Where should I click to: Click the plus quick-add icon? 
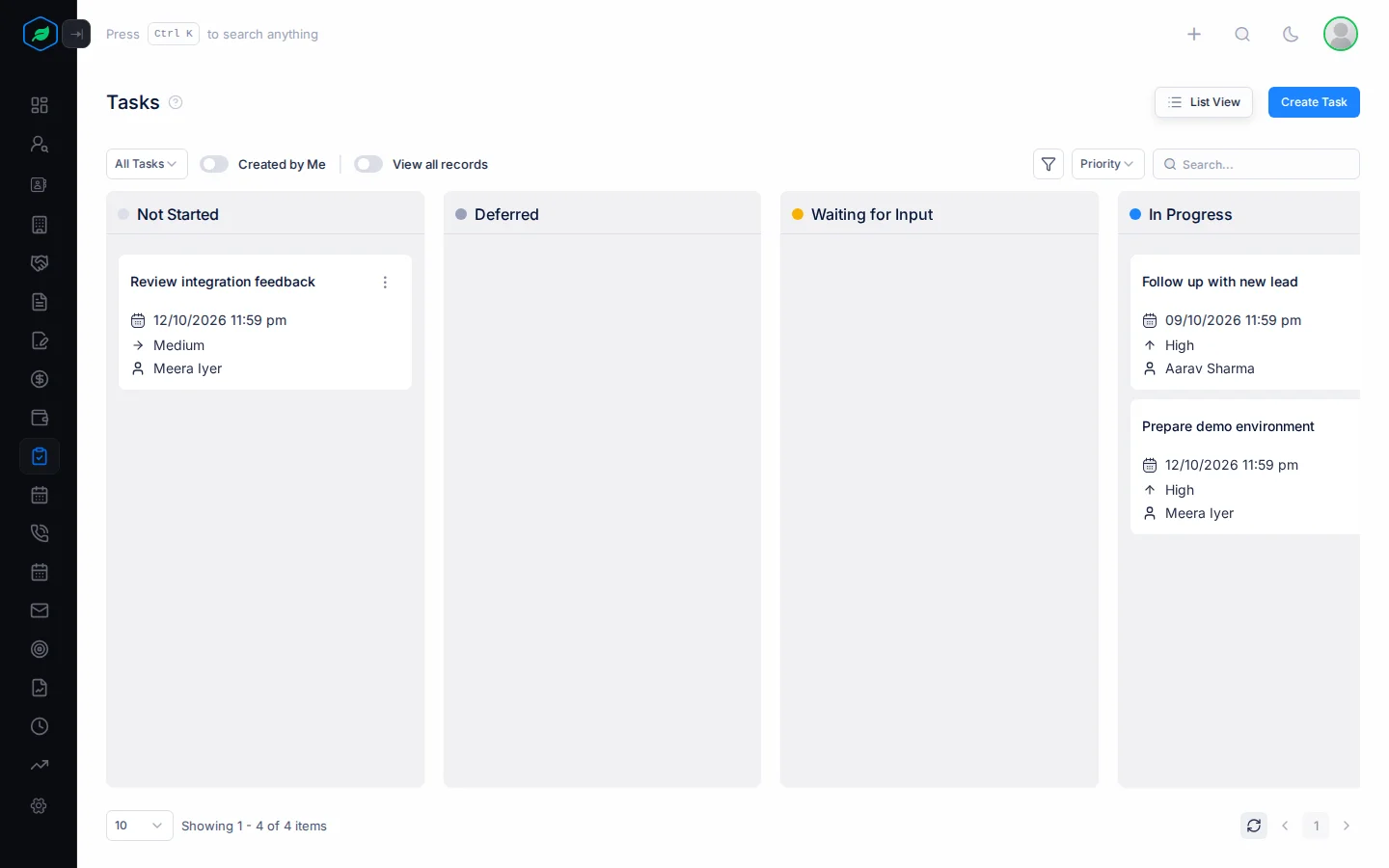(x=1194, y=34)
